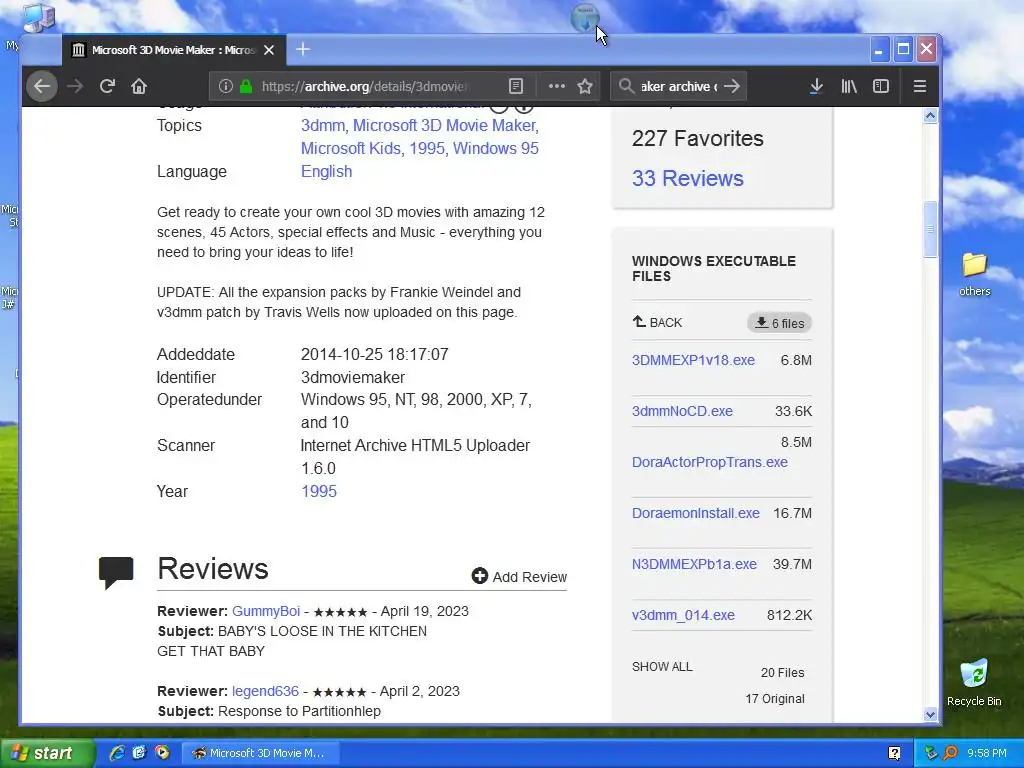The image size is (1024, 768).
Task: Click the network icon in system tray
Action: click(931, 753)
